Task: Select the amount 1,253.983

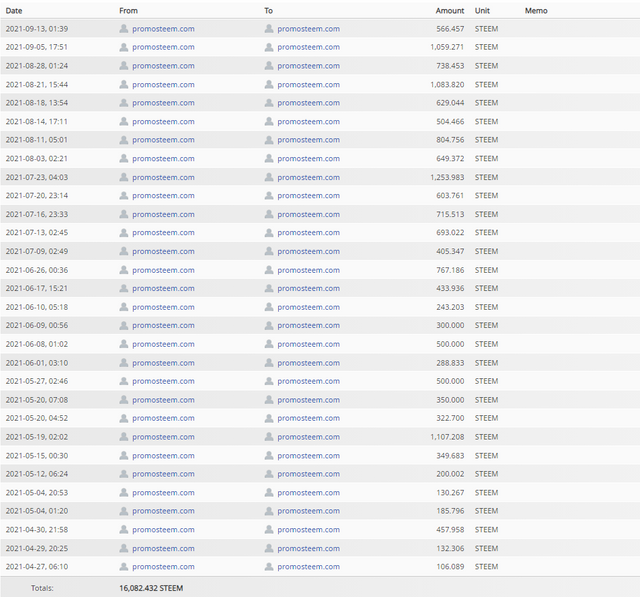Action: click(x=447, y=178)
